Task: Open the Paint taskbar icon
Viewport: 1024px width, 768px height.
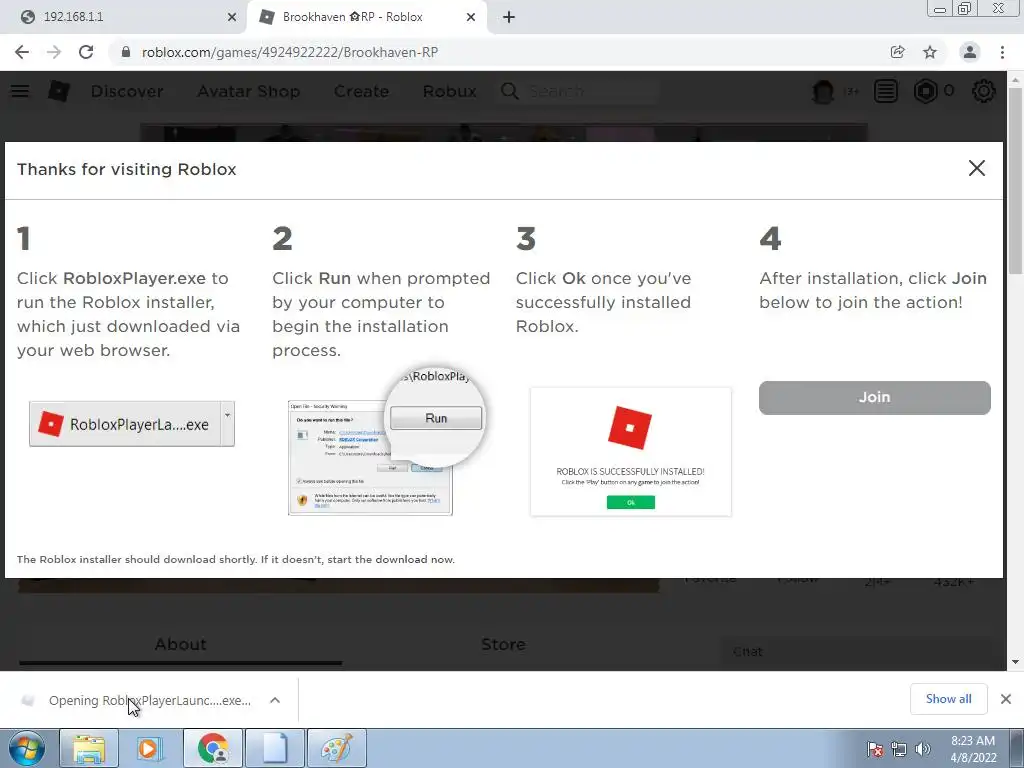Action: click(x=336, y=748)
